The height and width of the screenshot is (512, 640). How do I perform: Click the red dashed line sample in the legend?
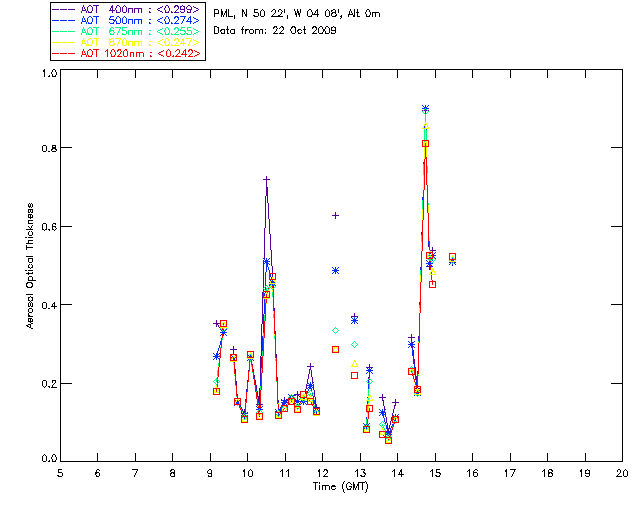click(64, 53)
